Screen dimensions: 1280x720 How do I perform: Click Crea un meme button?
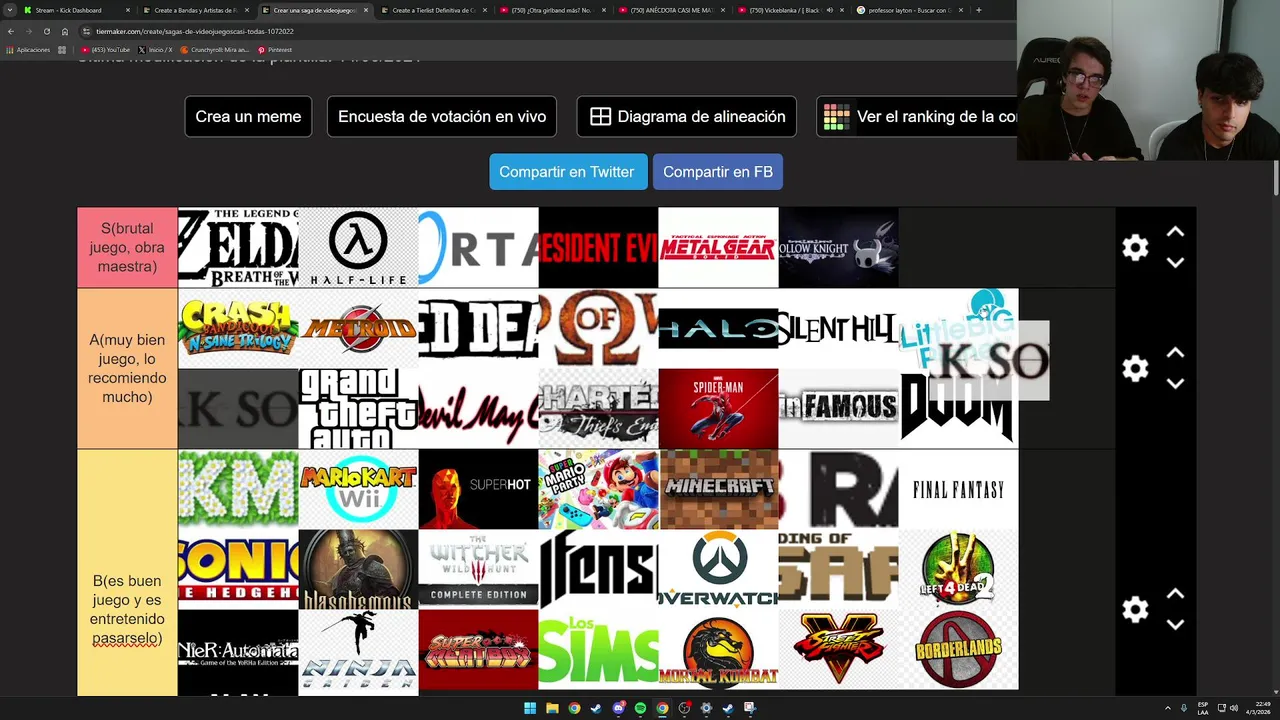coord(248,117)
